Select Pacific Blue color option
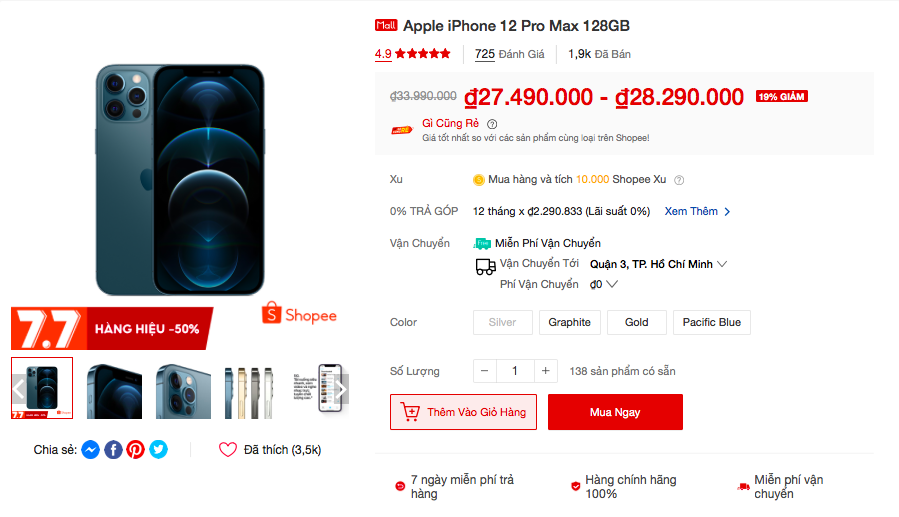This screenshot has width=899, height=517. tap(712, 322)
